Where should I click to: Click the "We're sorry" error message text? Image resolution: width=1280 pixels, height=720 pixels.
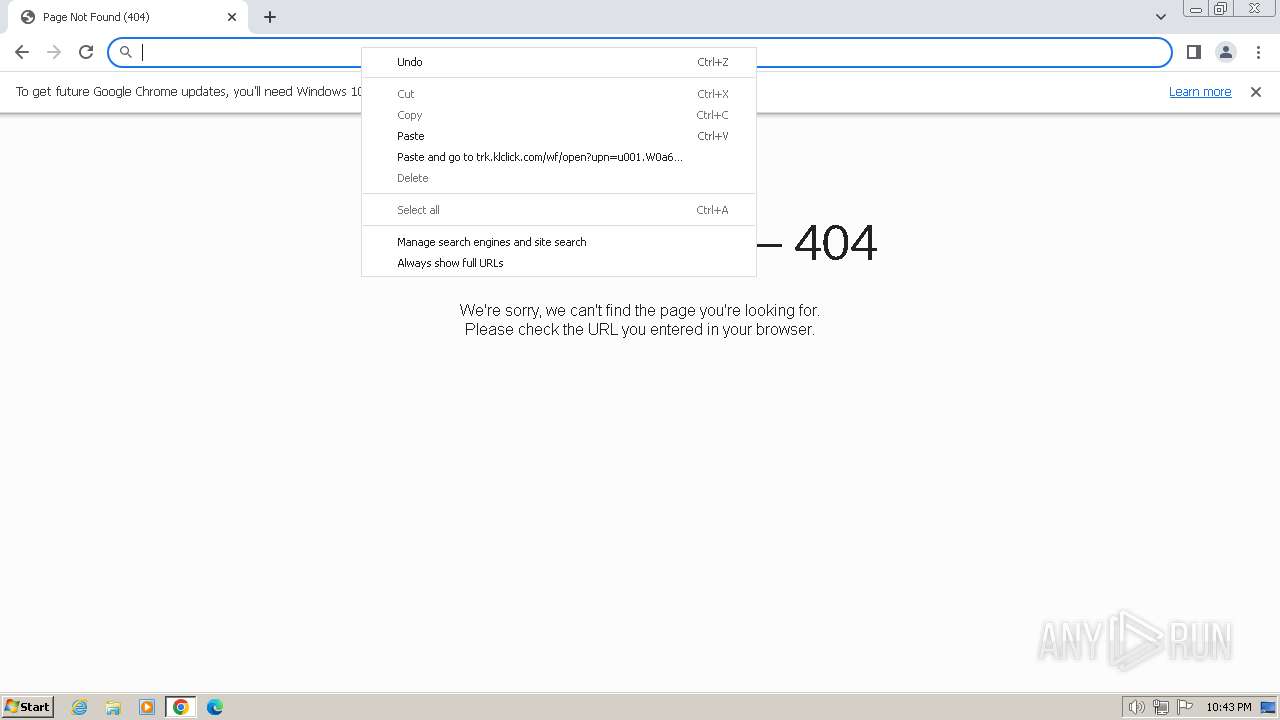tap(640, 310)
